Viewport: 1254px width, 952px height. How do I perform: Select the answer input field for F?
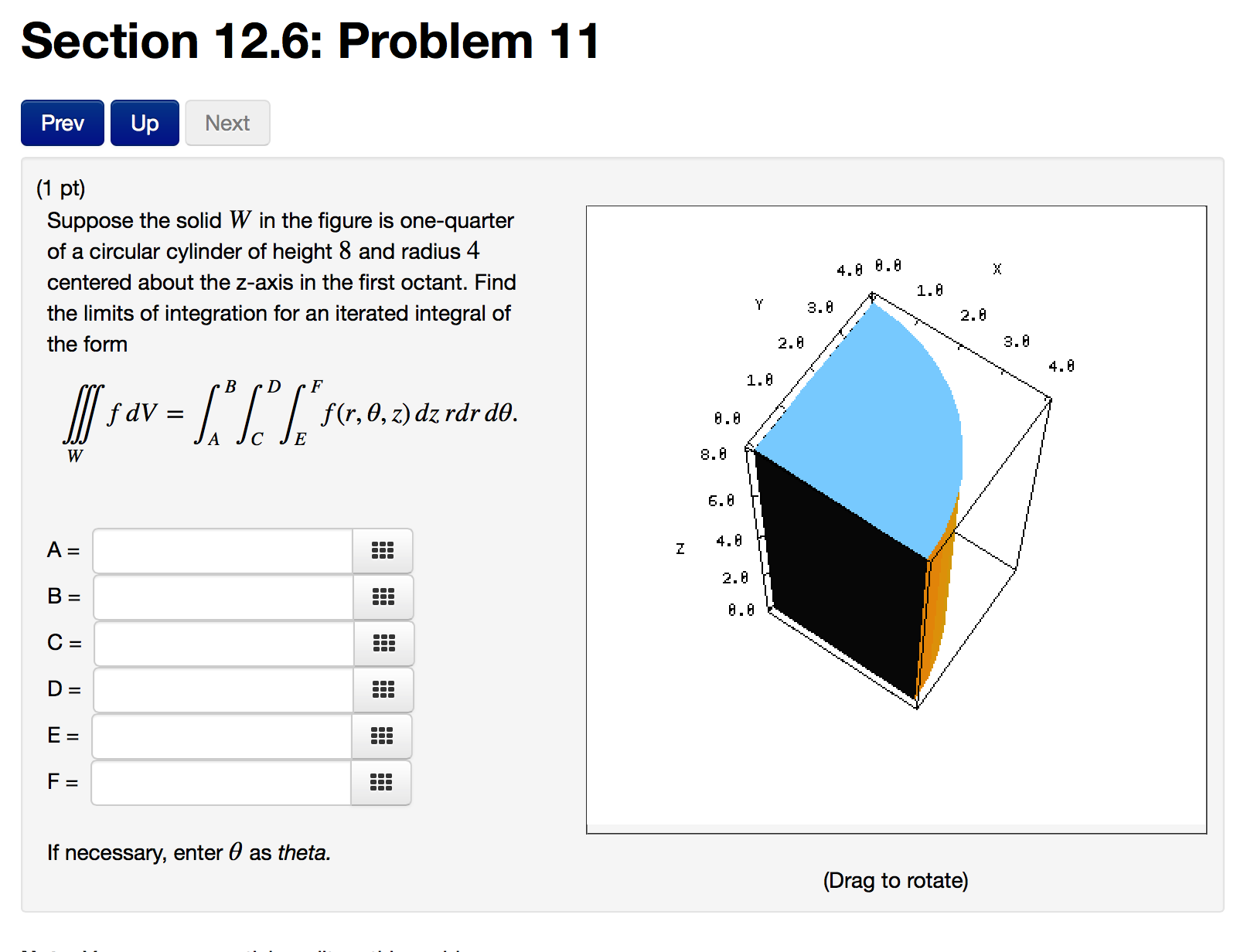[220, 783]
